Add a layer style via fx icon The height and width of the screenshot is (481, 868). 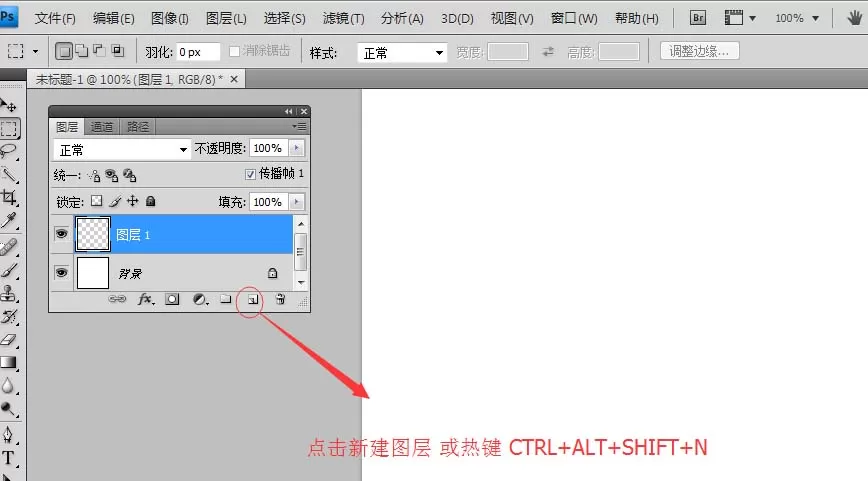[146, 299]
